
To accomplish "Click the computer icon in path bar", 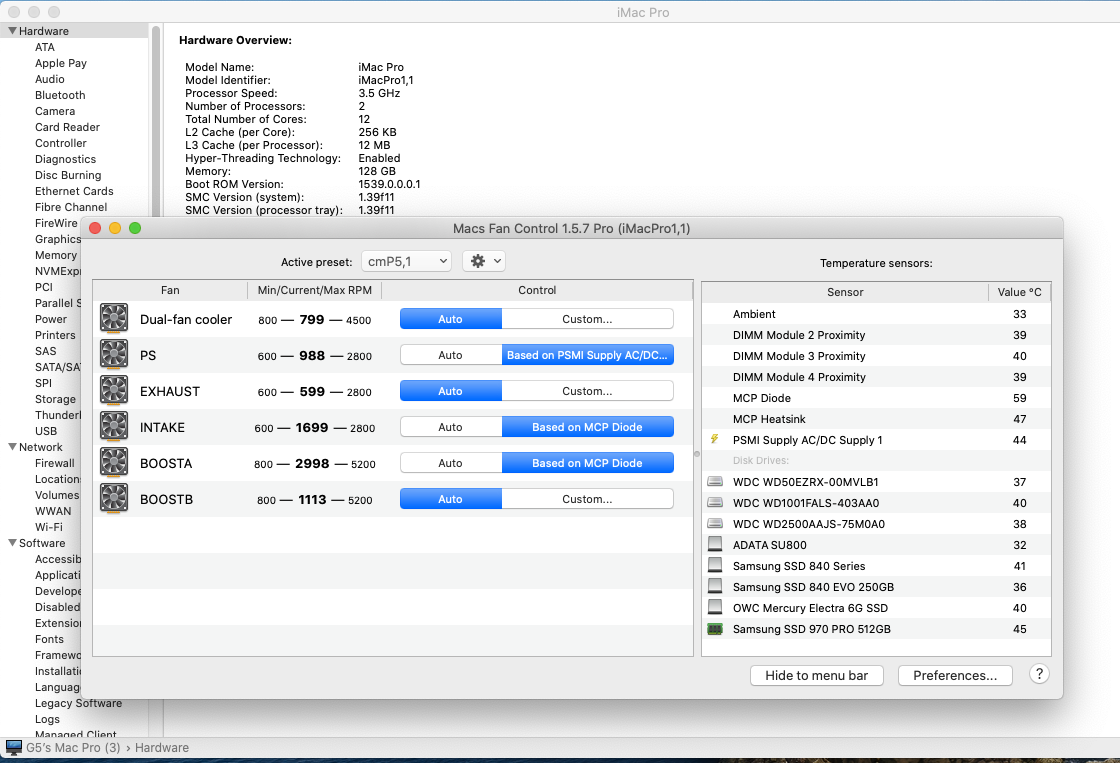I will 14,747.
